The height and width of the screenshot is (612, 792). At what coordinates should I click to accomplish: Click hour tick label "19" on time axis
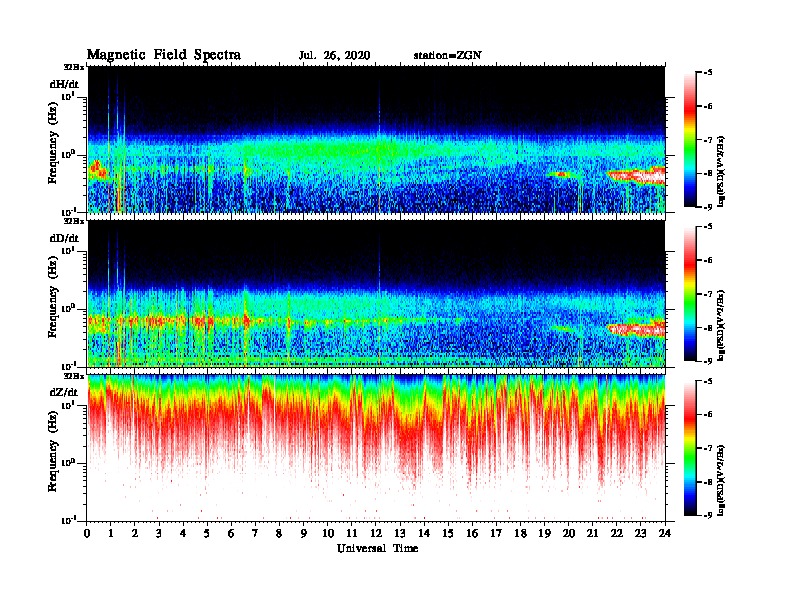tap(544, 534)
